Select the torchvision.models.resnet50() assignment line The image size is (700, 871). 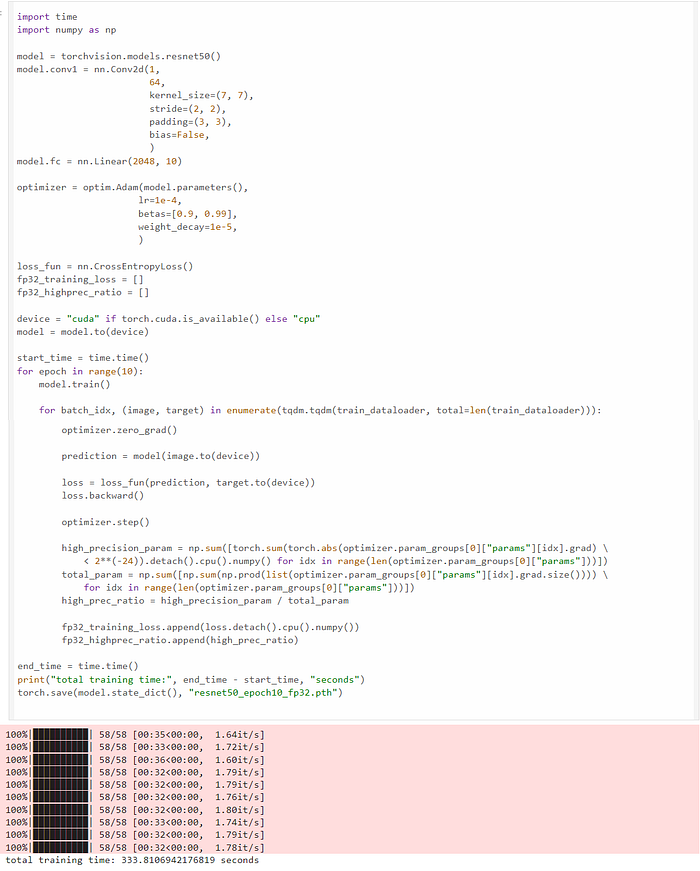point(119,56)
